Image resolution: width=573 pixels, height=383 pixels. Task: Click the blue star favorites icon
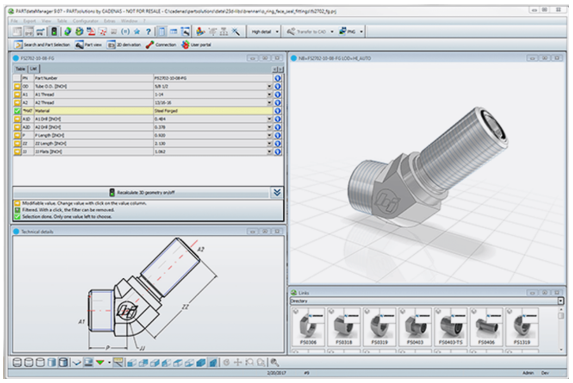click(x=137, y=32)
